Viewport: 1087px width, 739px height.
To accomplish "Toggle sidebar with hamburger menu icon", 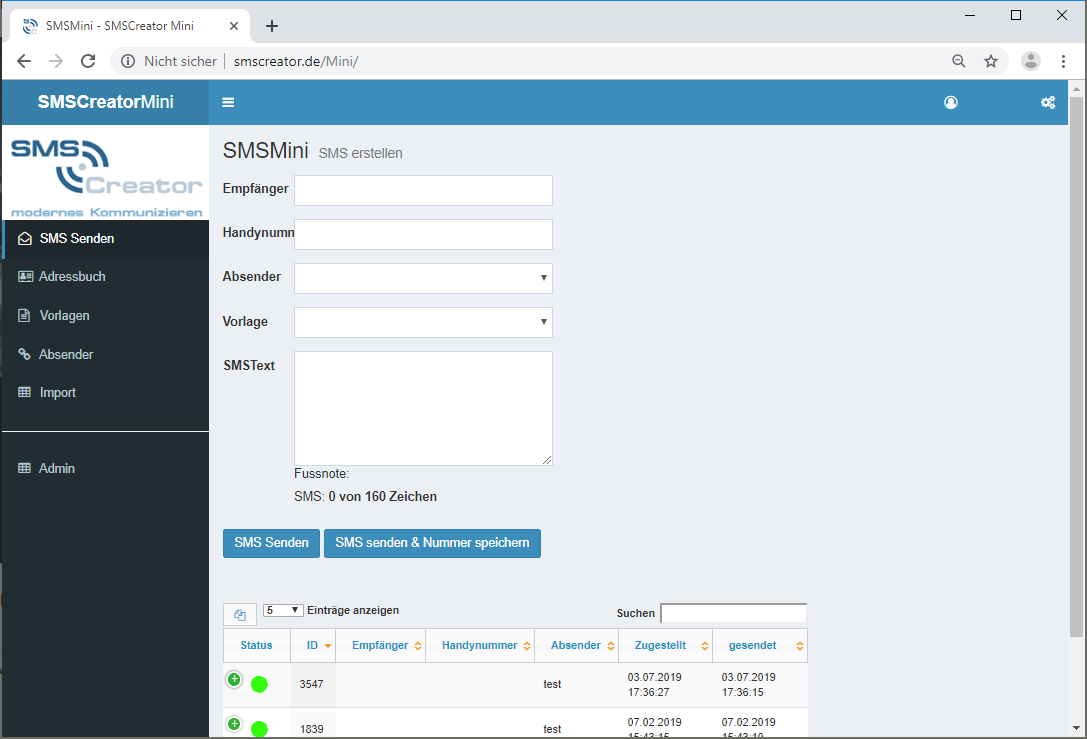I will click(228, 103).
